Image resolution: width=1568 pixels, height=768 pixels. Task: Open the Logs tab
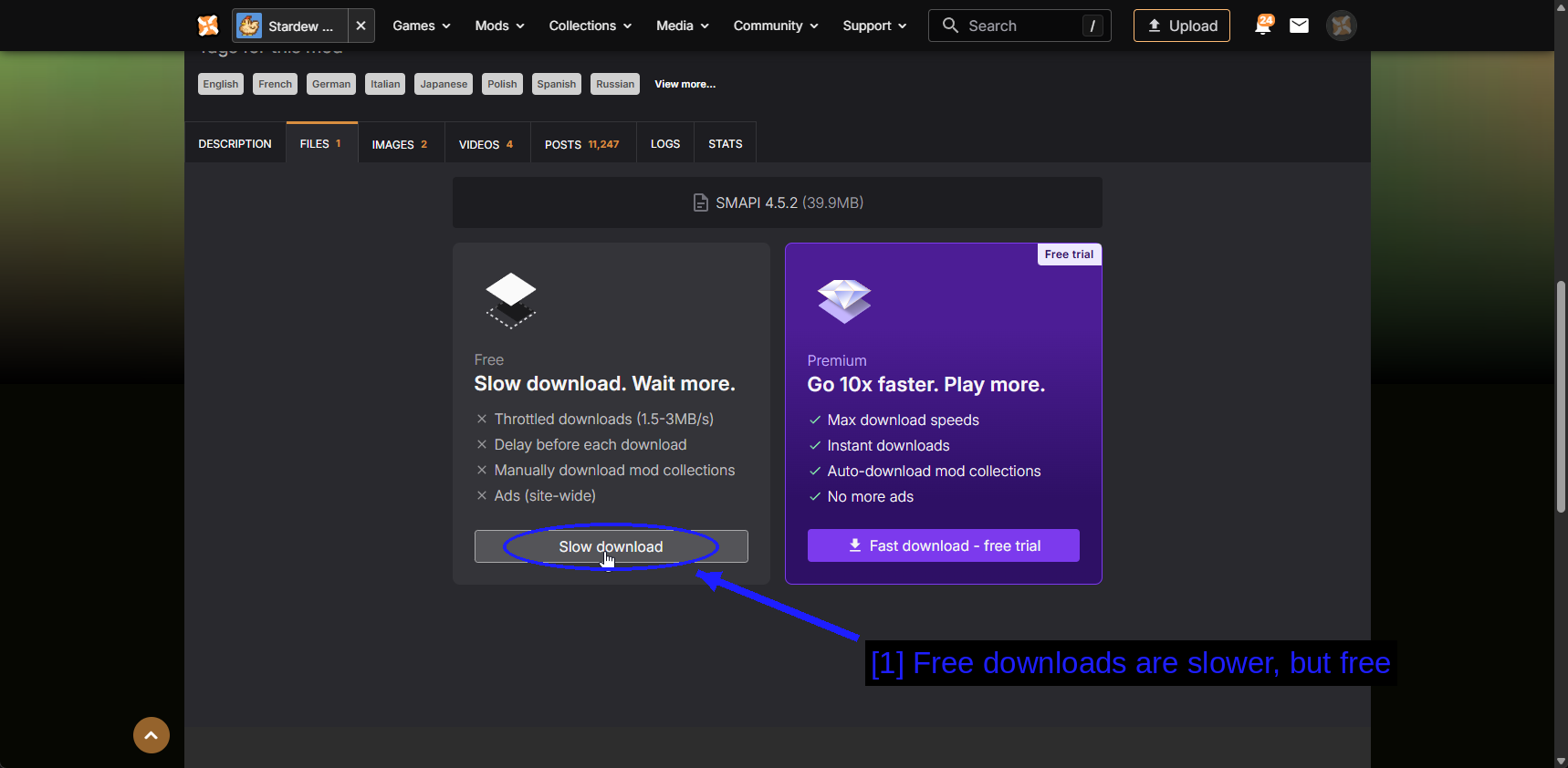click(665, 144)
